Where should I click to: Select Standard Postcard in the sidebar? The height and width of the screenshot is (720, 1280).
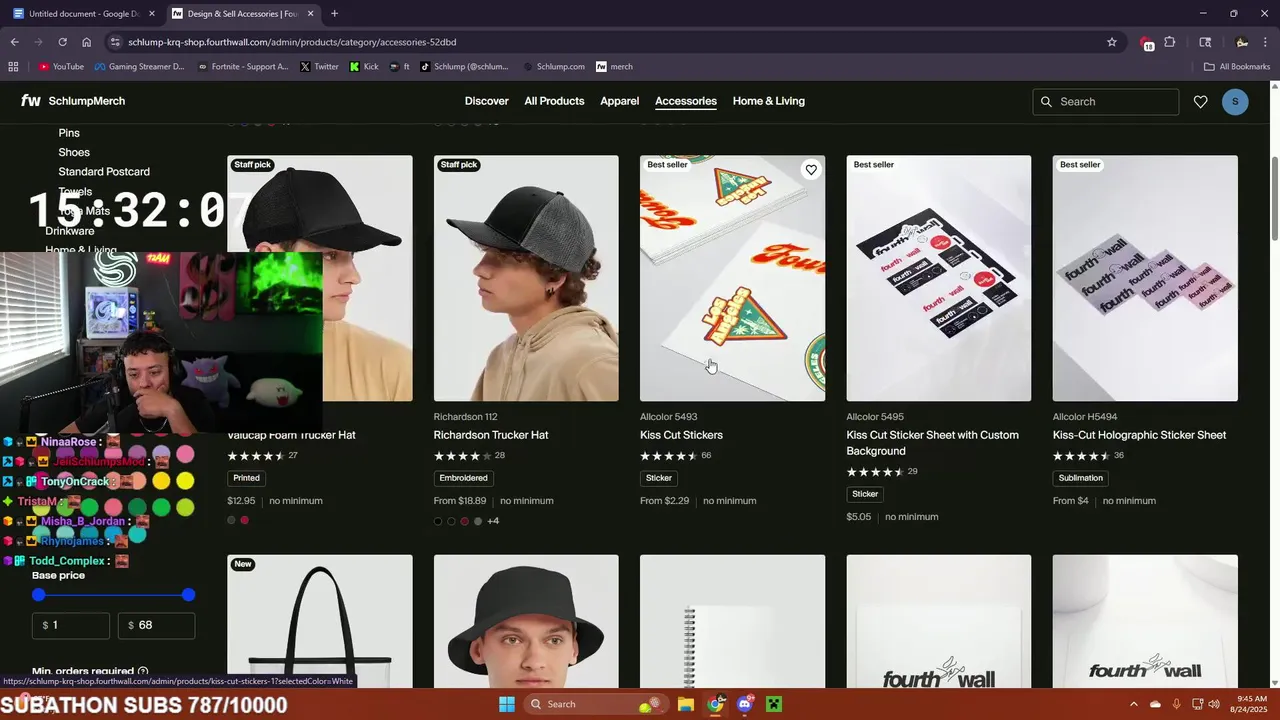[x=104, y=172]
